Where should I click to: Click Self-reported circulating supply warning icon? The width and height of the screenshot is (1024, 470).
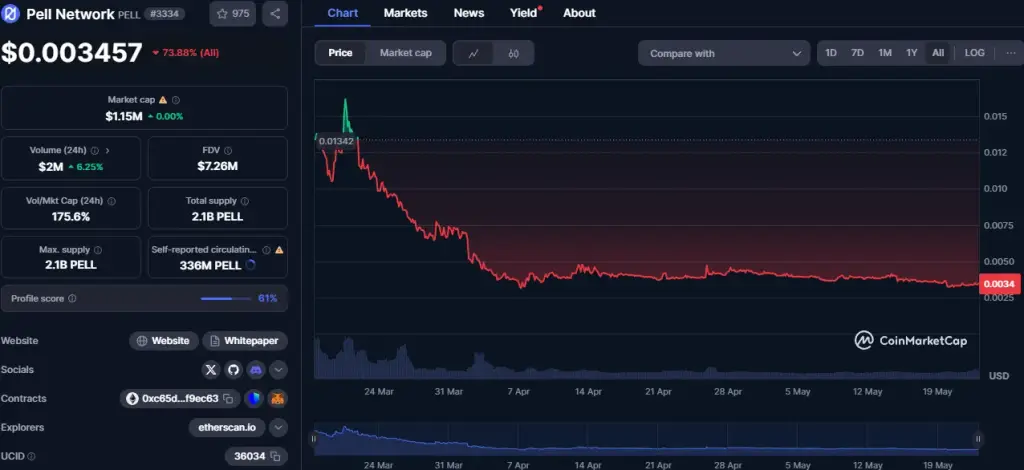[280, 250]
